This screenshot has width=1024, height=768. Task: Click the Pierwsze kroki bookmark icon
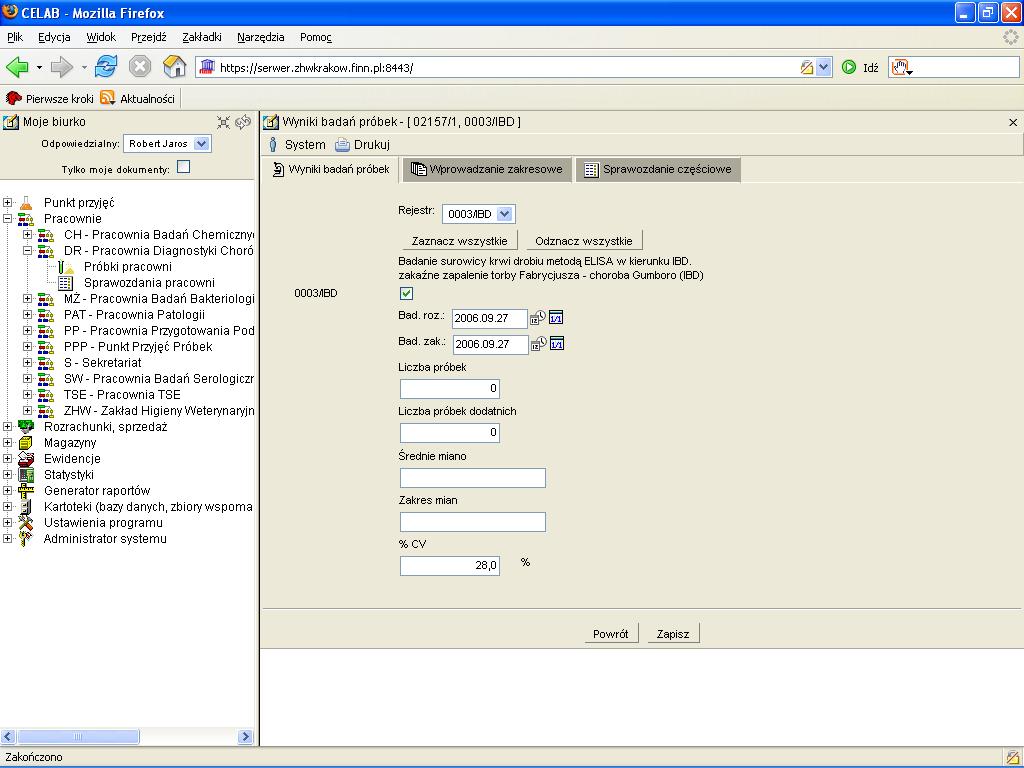[x=13, y=98]
